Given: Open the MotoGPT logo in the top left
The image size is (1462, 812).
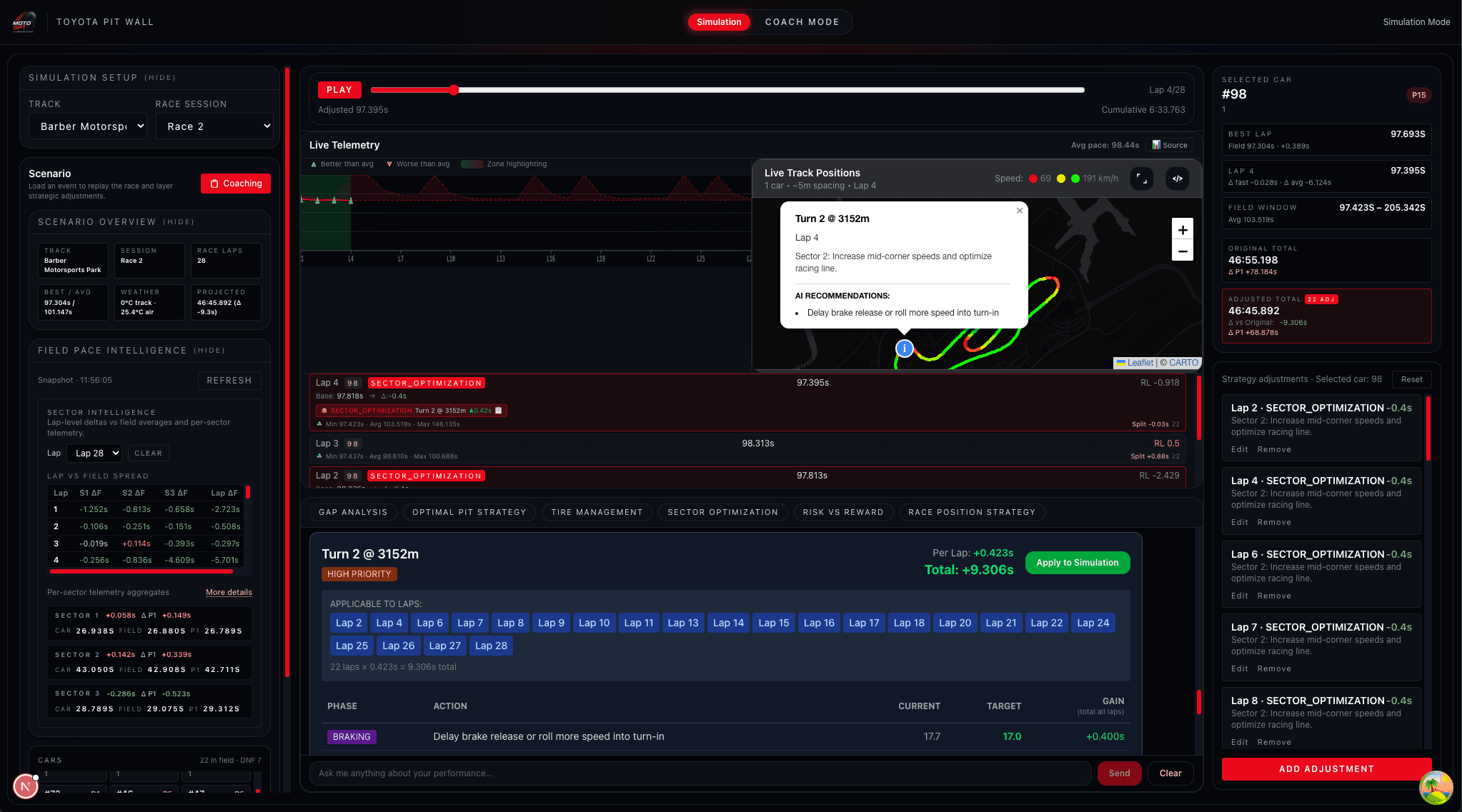Looking at the screenshot, I should 25,21.
